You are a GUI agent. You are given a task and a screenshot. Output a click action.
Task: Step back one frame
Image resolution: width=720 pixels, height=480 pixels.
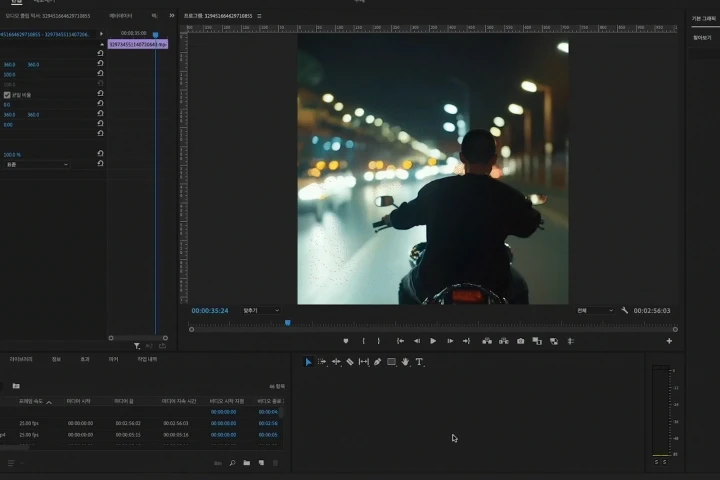click(x=417, y=341)
